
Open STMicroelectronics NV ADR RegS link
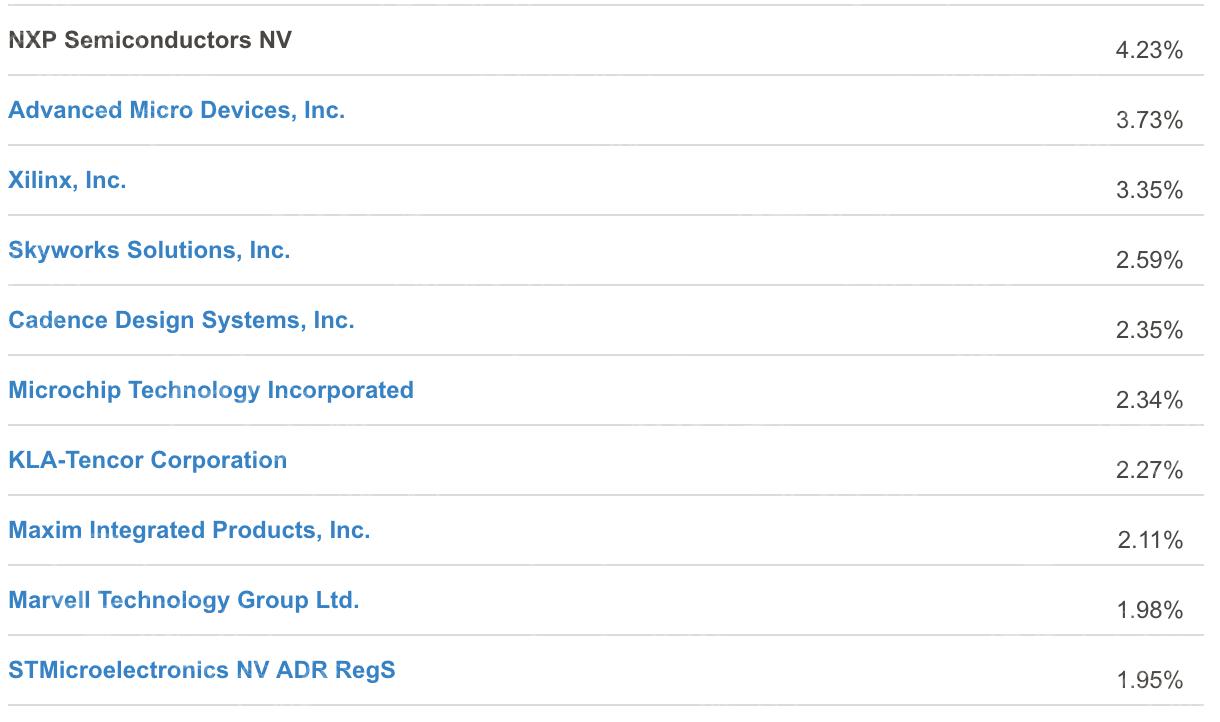click(202, 670)
